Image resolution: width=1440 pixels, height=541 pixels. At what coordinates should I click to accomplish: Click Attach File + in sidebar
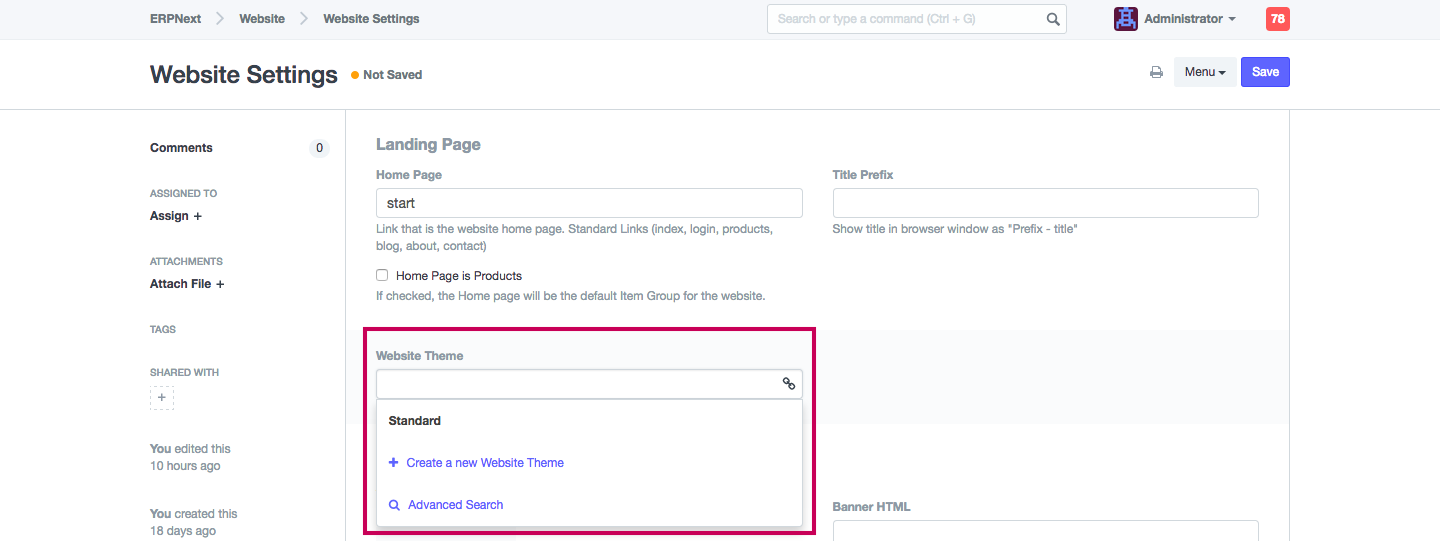[x=187, y=284]
